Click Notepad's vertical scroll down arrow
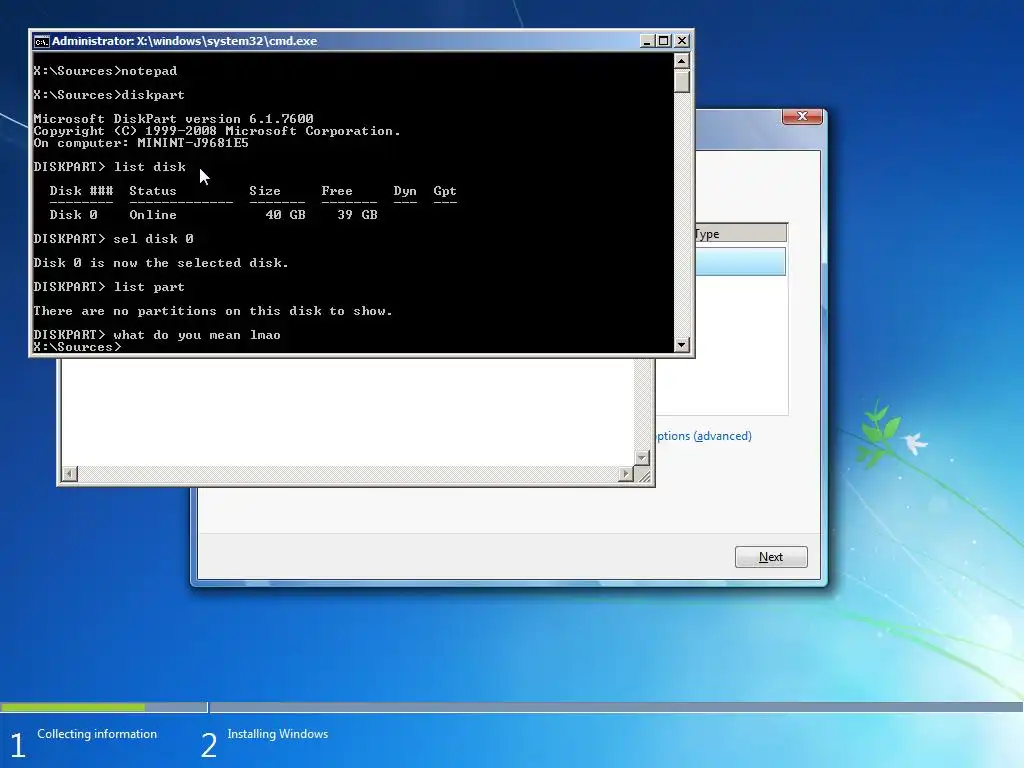 point(642,458)
